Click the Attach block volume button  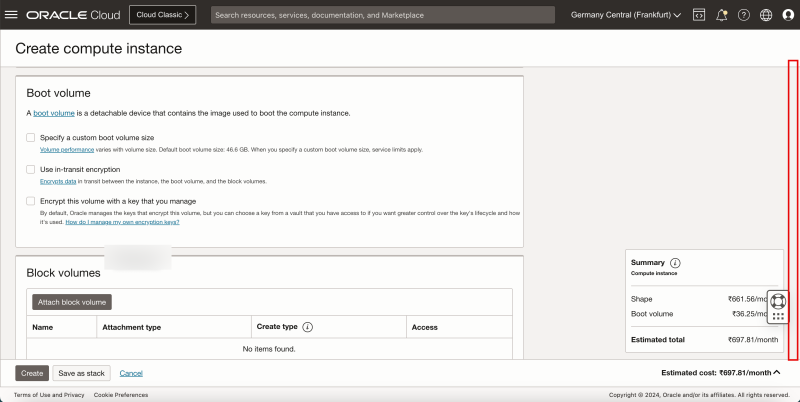[x=72, y=302]
